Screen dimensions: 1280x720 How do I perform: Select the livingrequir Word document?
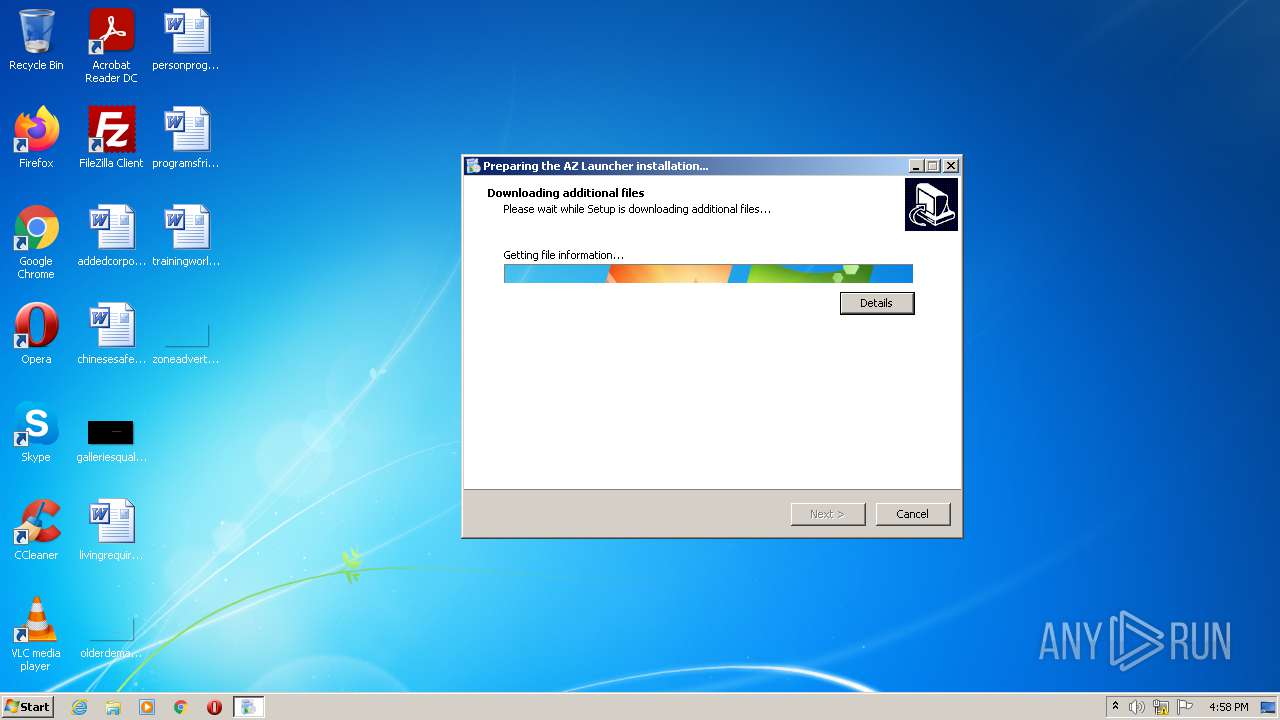coord(111,530)
